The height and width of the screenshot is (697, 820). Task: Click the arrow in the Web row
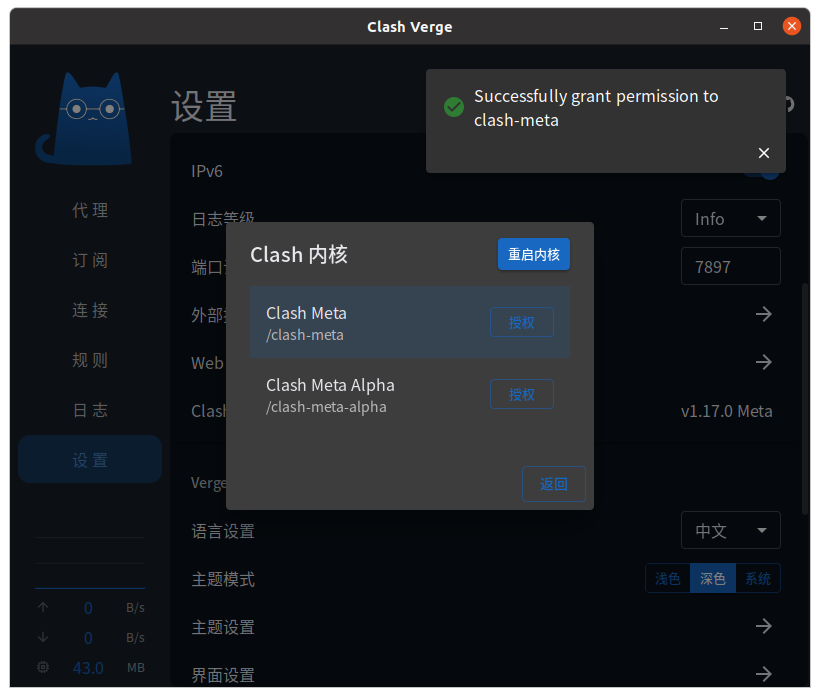(764, 362)
